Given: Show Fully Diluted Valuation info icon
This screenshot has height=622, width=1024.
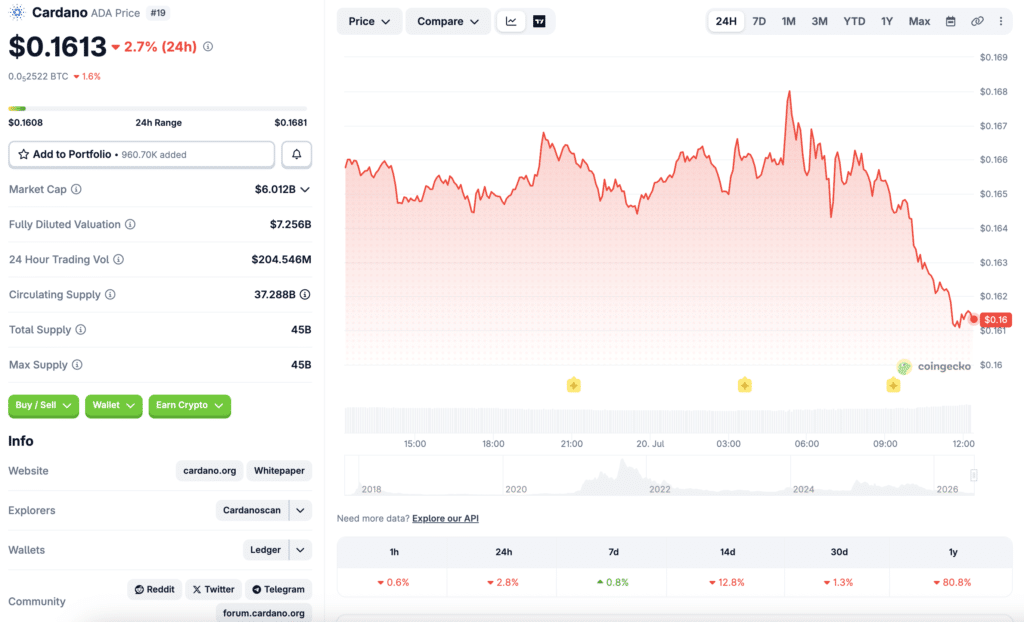Looking at the screenshot, I should (x=131, y=224).
